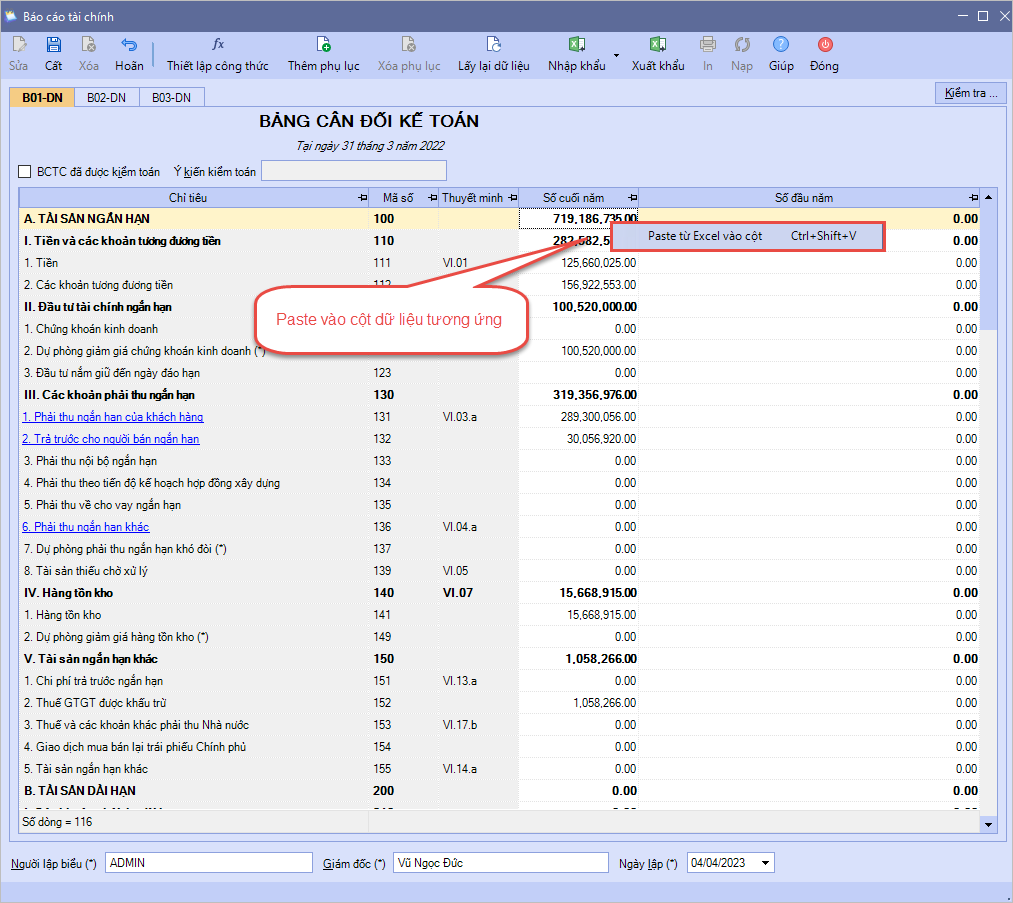The height and width of the screenshot is (903, 1013).
Task: Click the Hoãn undo icon
Action: pyautogui.click(x=129, y=45)
